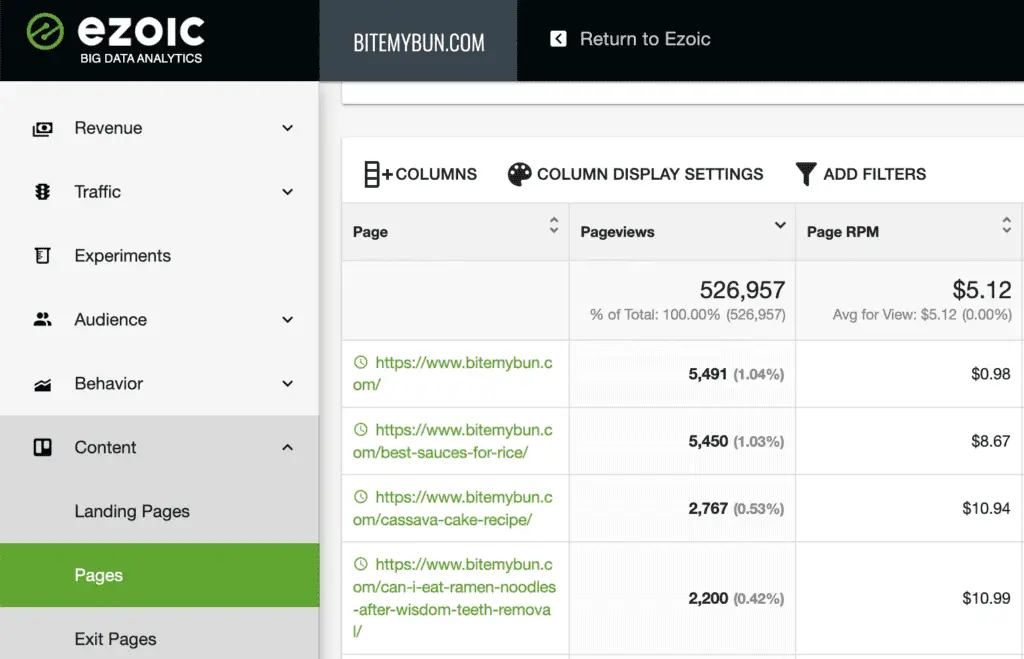
Task: Click the palette icon for column display
Action: point(519,174)
